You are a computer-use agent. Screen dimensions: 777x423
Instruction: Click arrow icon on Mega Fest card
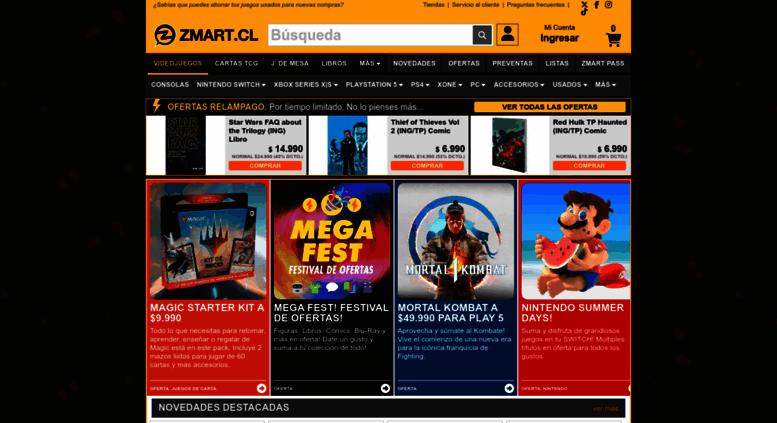coord(385,388)
